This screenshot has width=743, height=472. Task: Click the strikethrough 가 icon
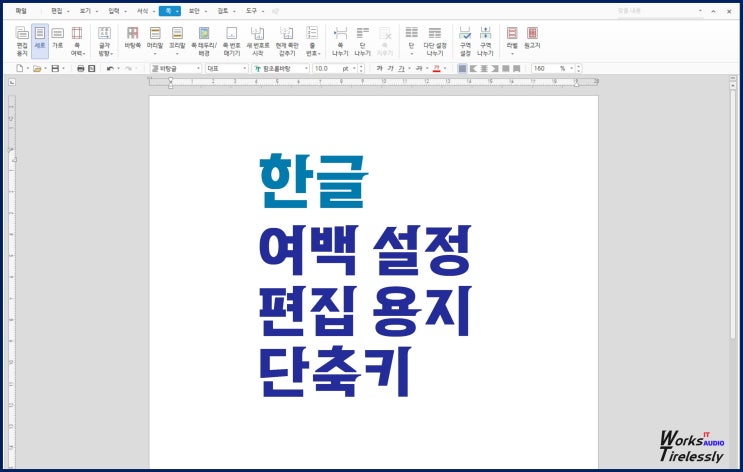tap(419, 68)
